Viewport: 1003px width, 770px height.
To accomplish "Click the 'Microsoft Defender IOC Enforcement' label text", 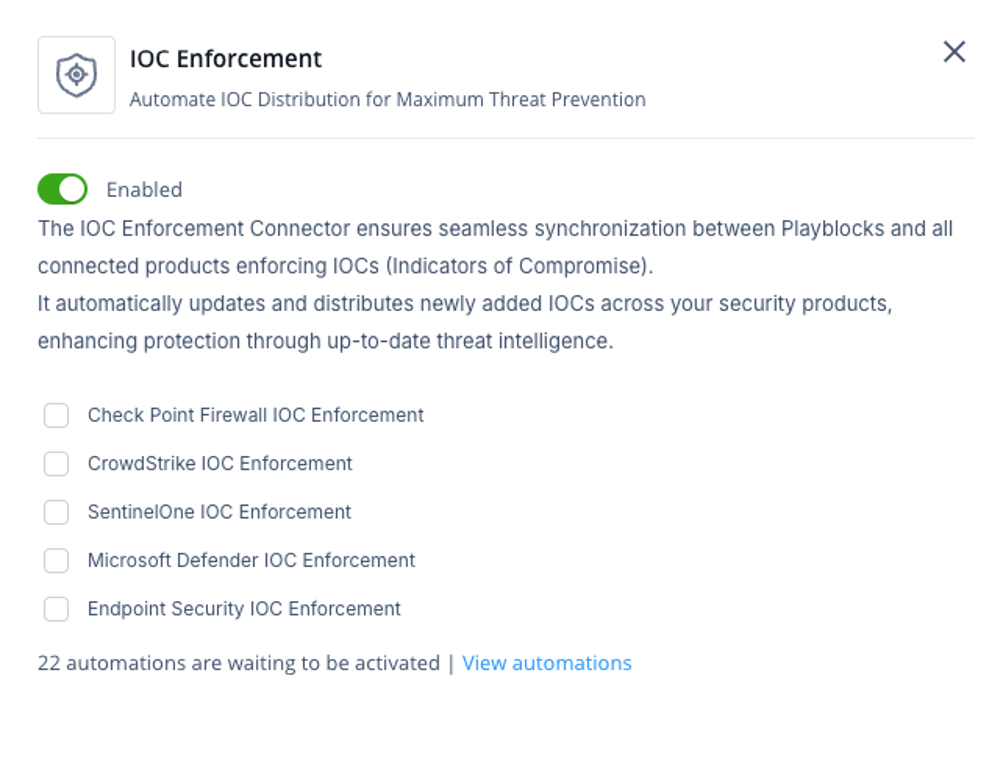I will 251,560.
